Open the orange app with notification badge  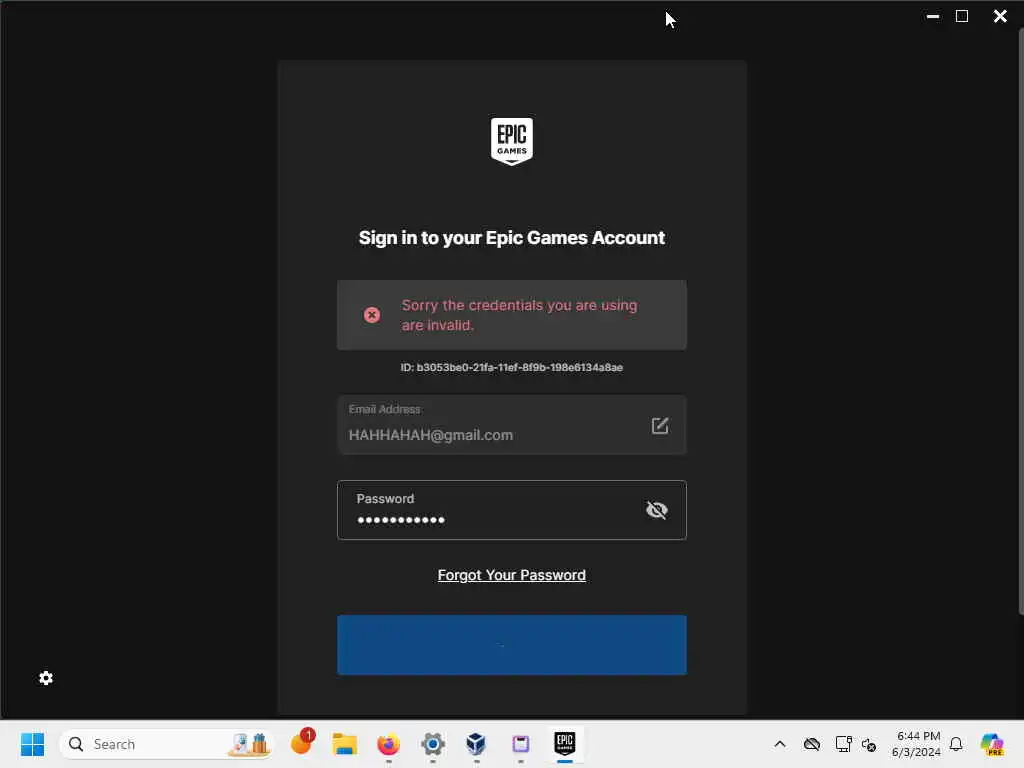302,743
